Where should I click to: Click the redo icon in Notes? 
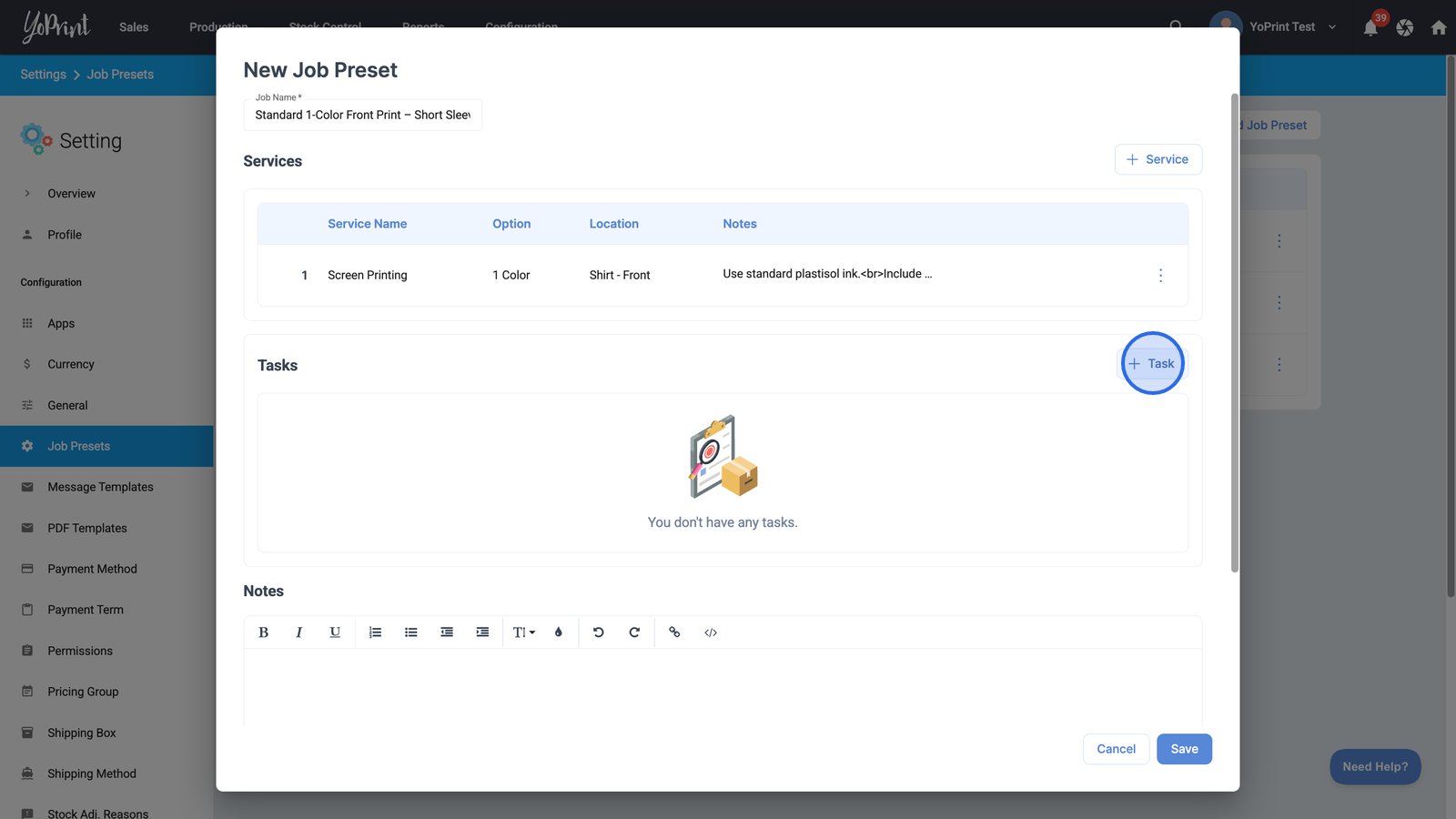click(634, 632)
